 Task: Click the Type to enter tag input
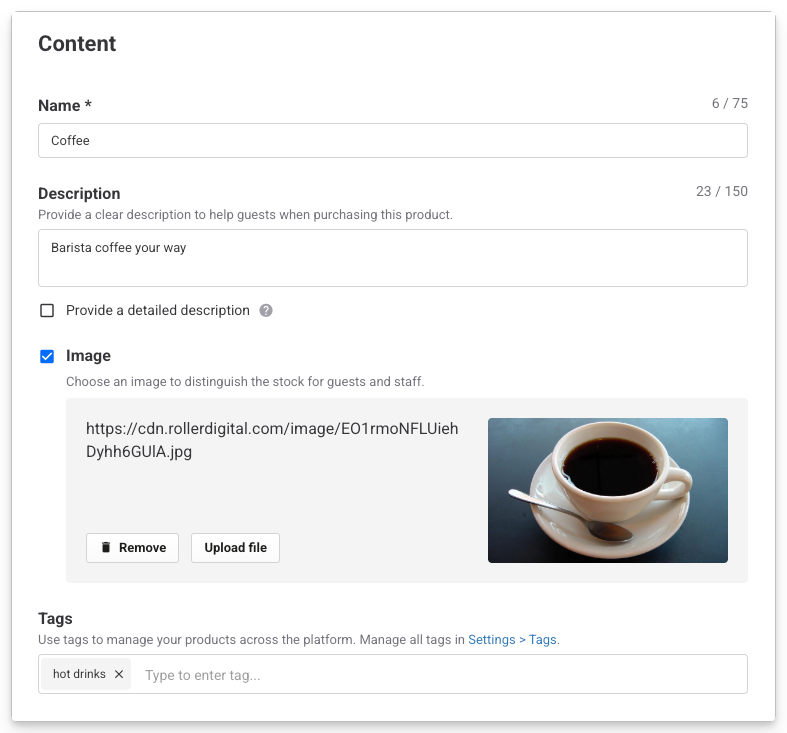click(440, 675)
